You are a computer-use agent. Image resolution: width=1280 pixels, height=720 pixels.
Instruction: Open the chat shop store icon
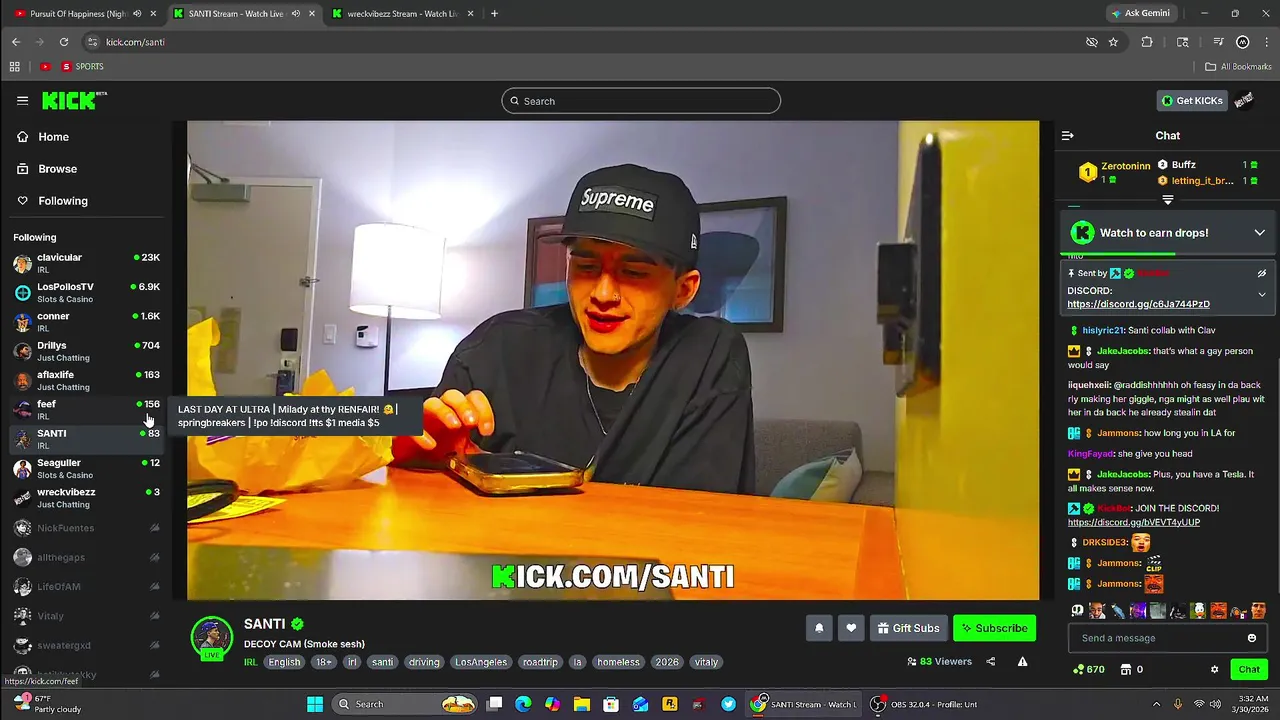click(x=1125, y=669)
